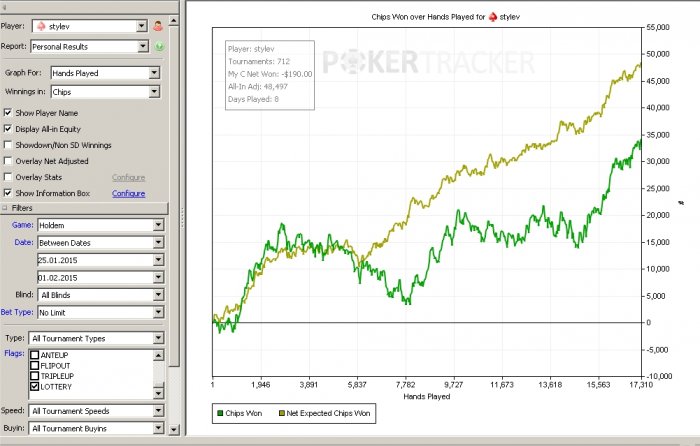Click the Date filter label link
The height and width of the screenshot is (446, 700).
click(24, 242)
